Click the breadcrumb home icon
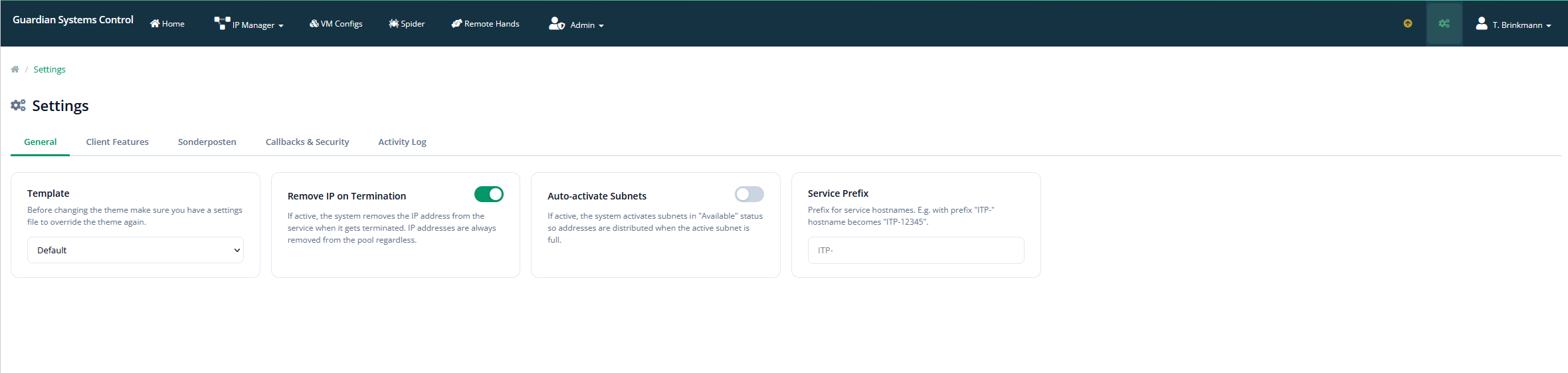This screenshot has width=1568, height=373. (15, 69)
